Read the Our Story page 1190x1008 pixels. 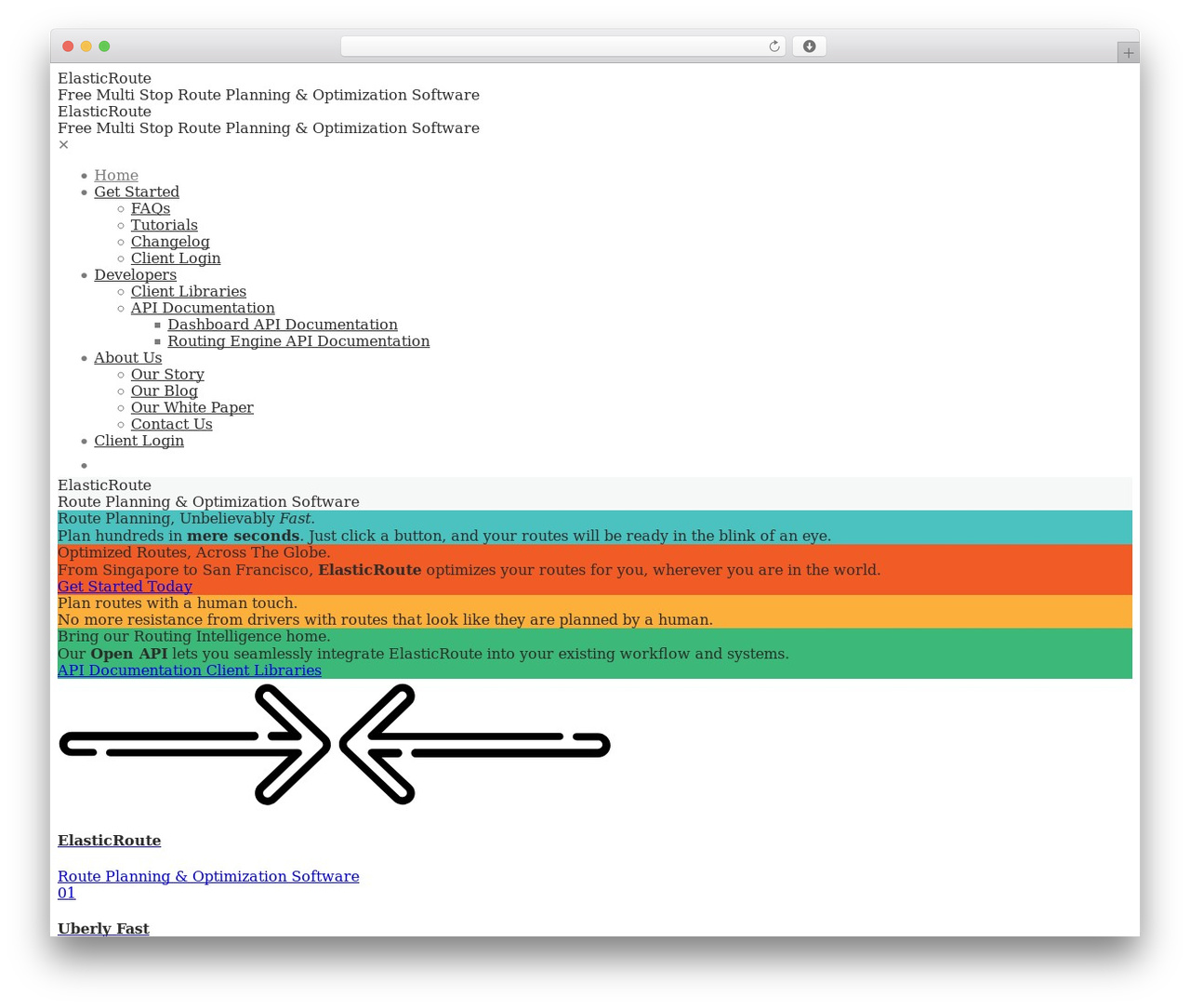click(167, 375)
